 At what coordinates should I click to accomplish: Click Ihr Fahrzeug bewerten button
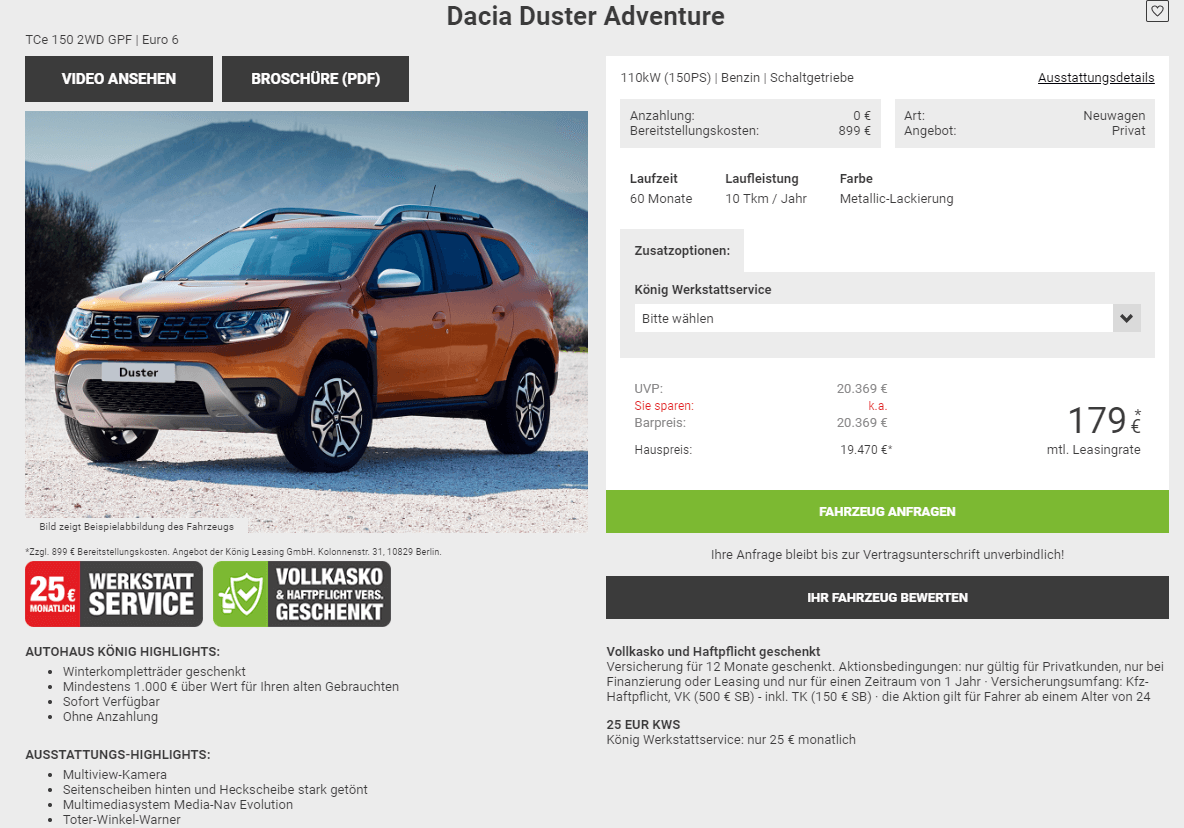pos(887,598)
